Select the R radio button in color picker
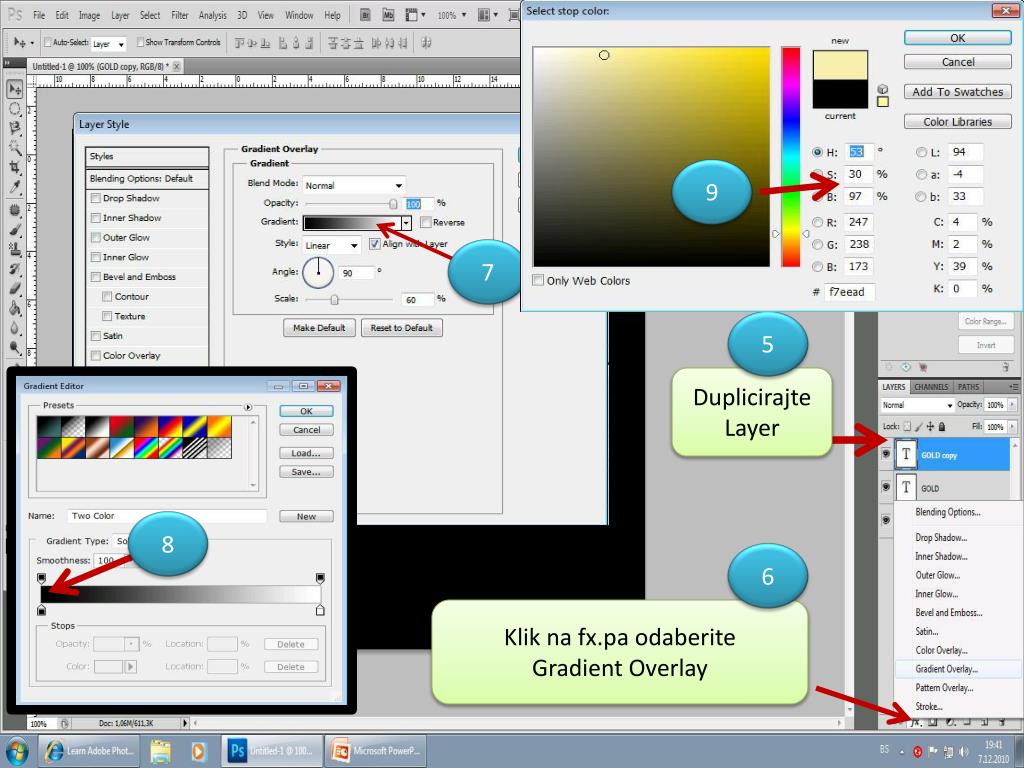 pyautogui.click(x=817, y=222)
